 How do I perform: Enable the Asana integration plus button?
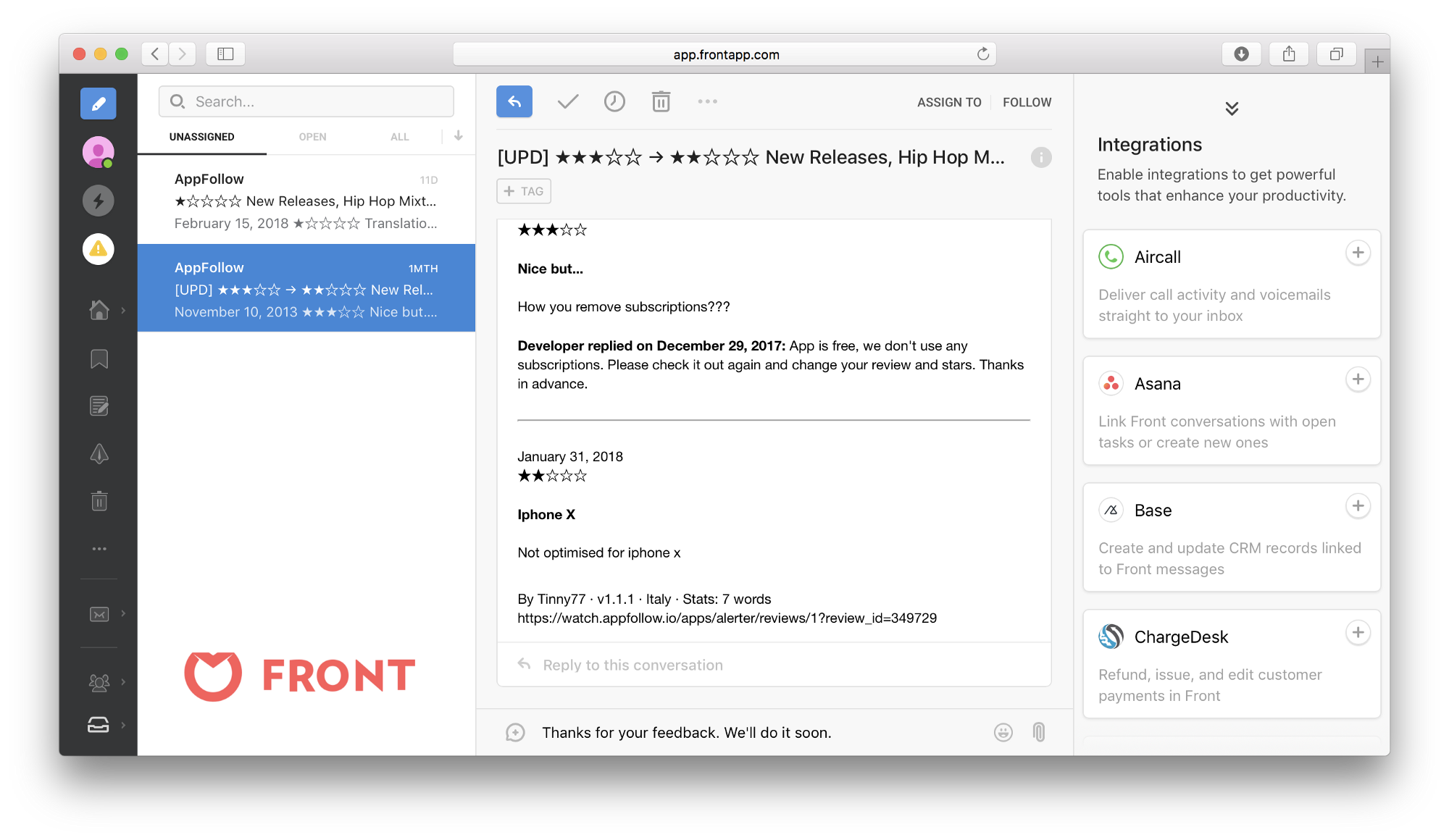point(1358,379)
